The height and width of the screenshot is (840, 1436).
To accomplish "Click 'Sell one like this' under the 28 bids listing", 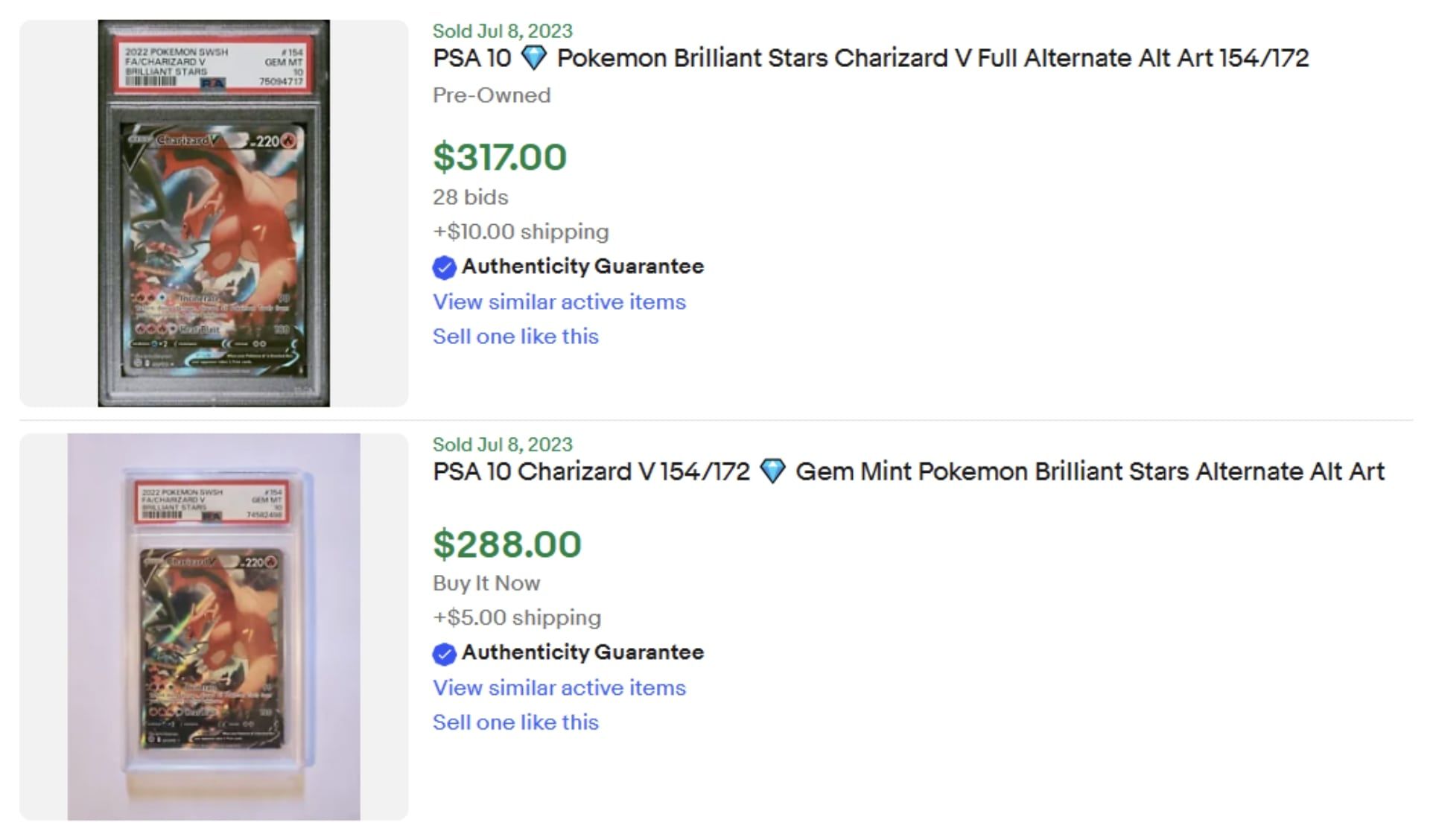I will coord(515,337).
